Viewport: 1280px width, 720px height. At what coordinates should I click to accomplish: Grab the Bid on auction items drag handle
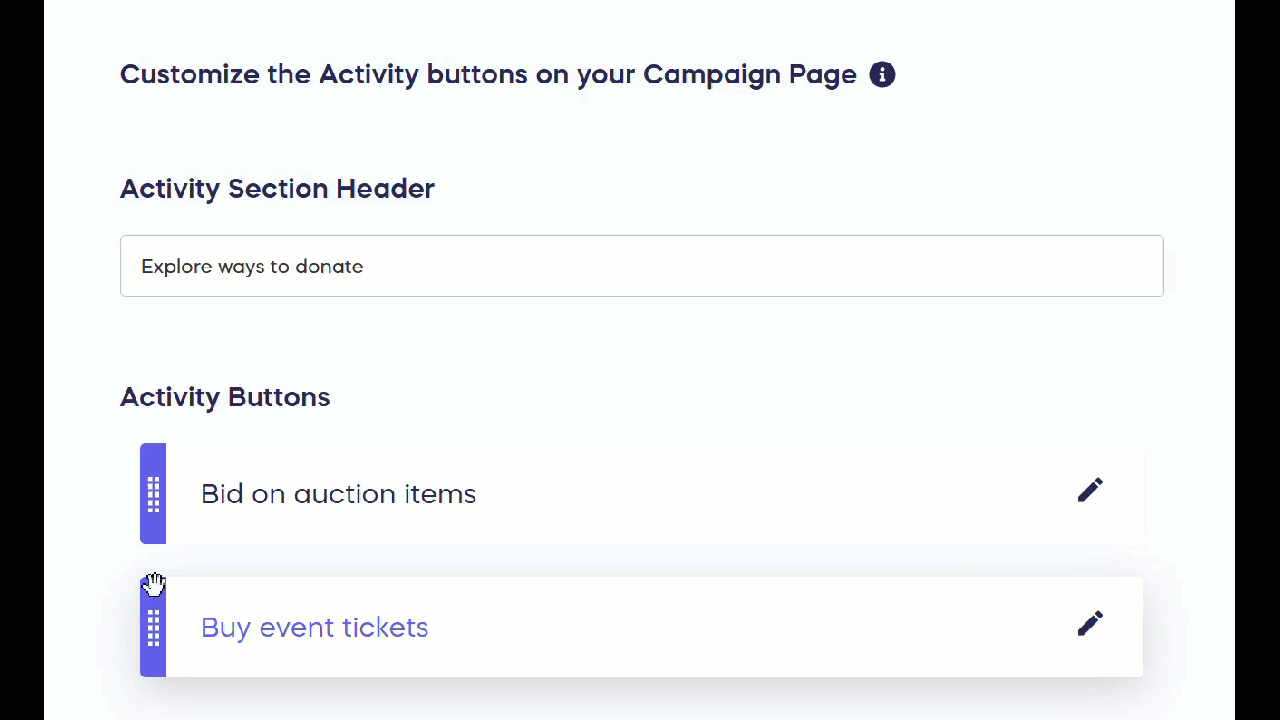click(153, 494)
